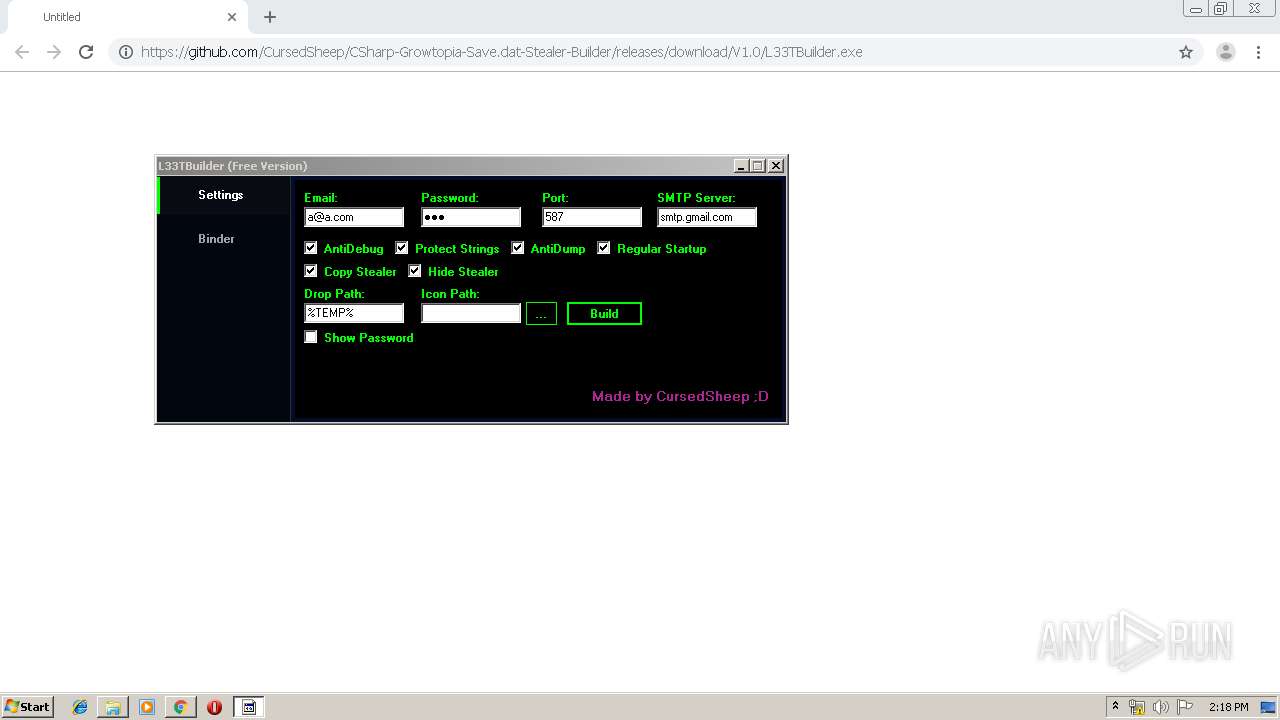This screenshot has height=720, width=1280.
Task: Edit the SMTP Server field
Action: [707, 217]
